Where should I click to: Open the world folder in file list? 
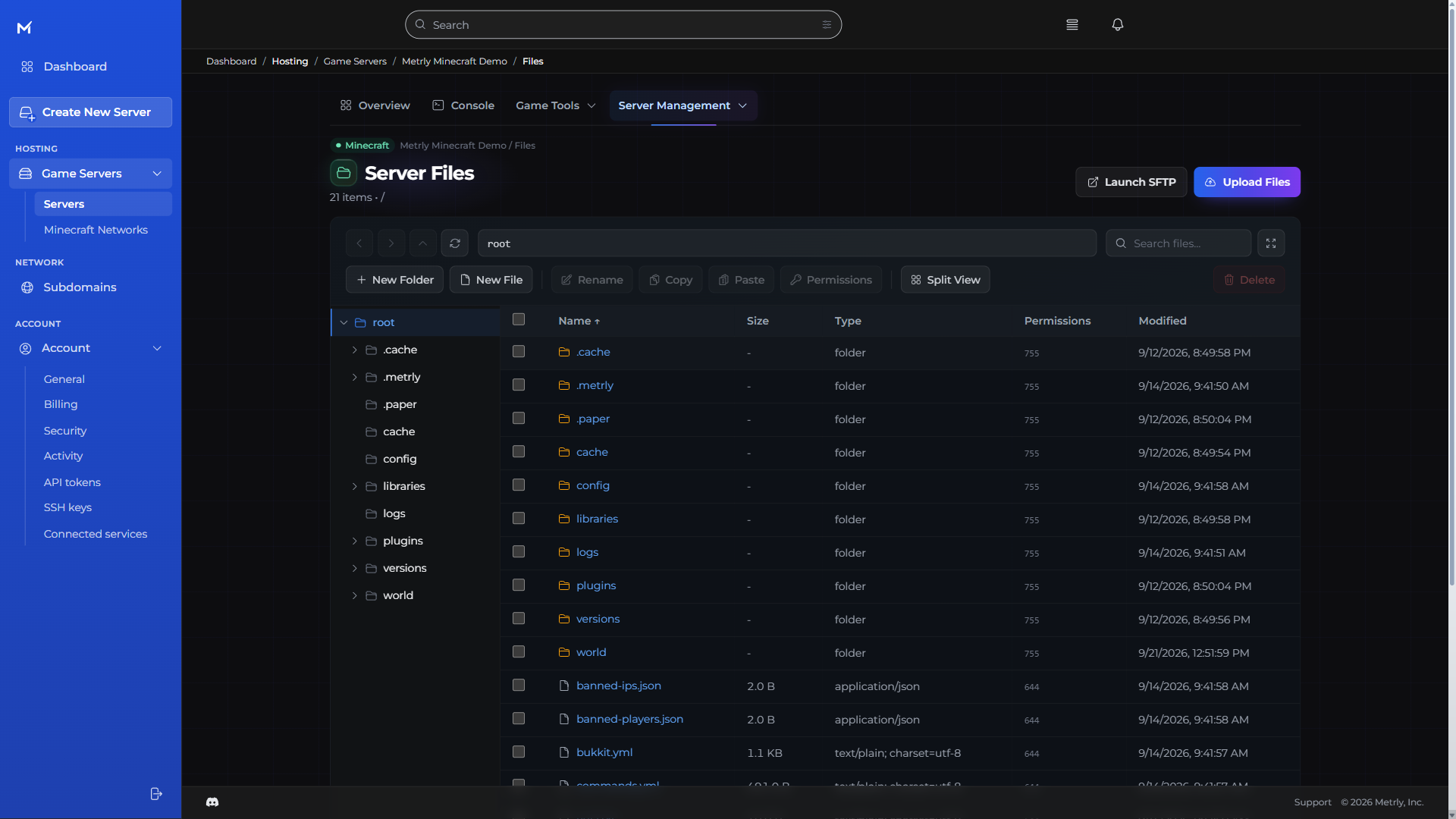[591, 652]
